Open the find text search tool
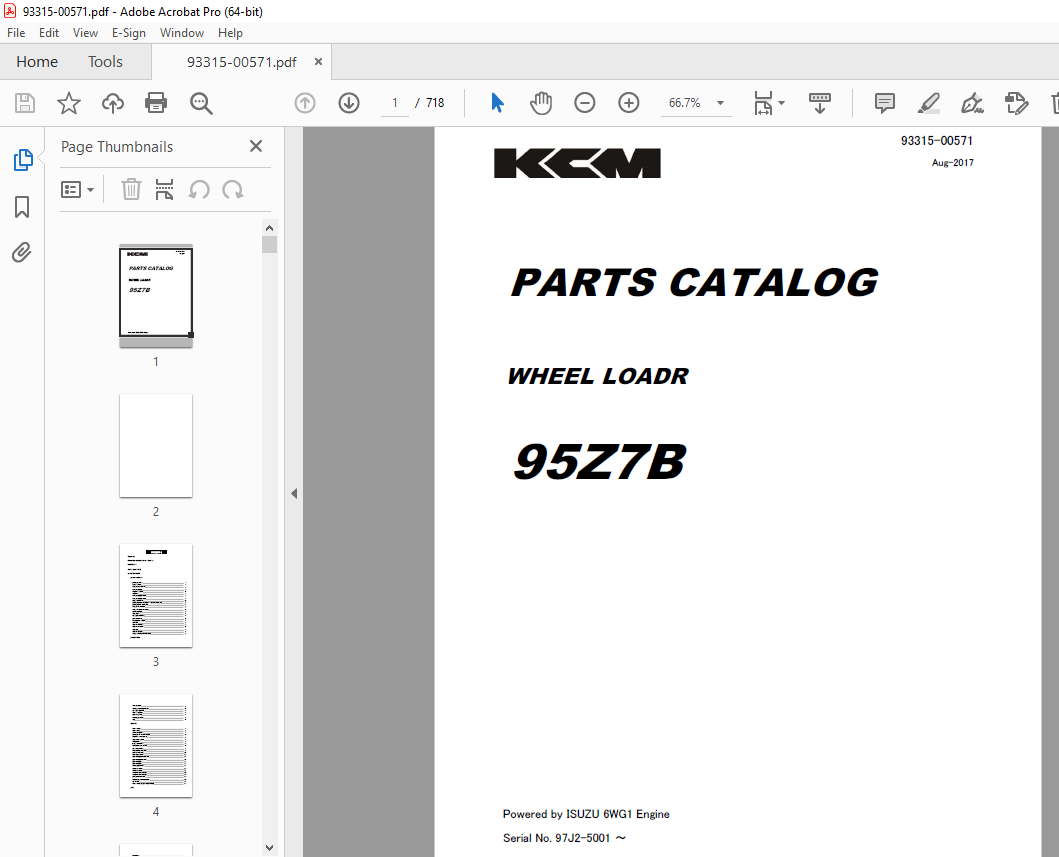This screenshot has width=1059, height=857. pyautogui.click(x=201, y=103)
